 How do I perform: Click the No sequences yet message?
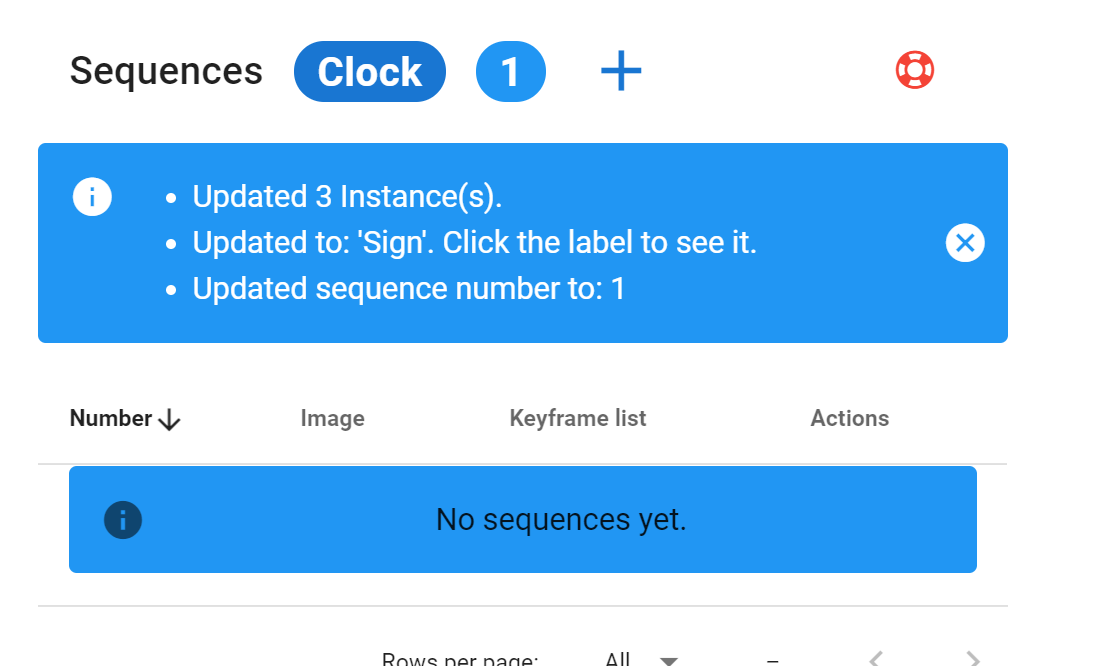pyautogui.click(x=561, y=520)
